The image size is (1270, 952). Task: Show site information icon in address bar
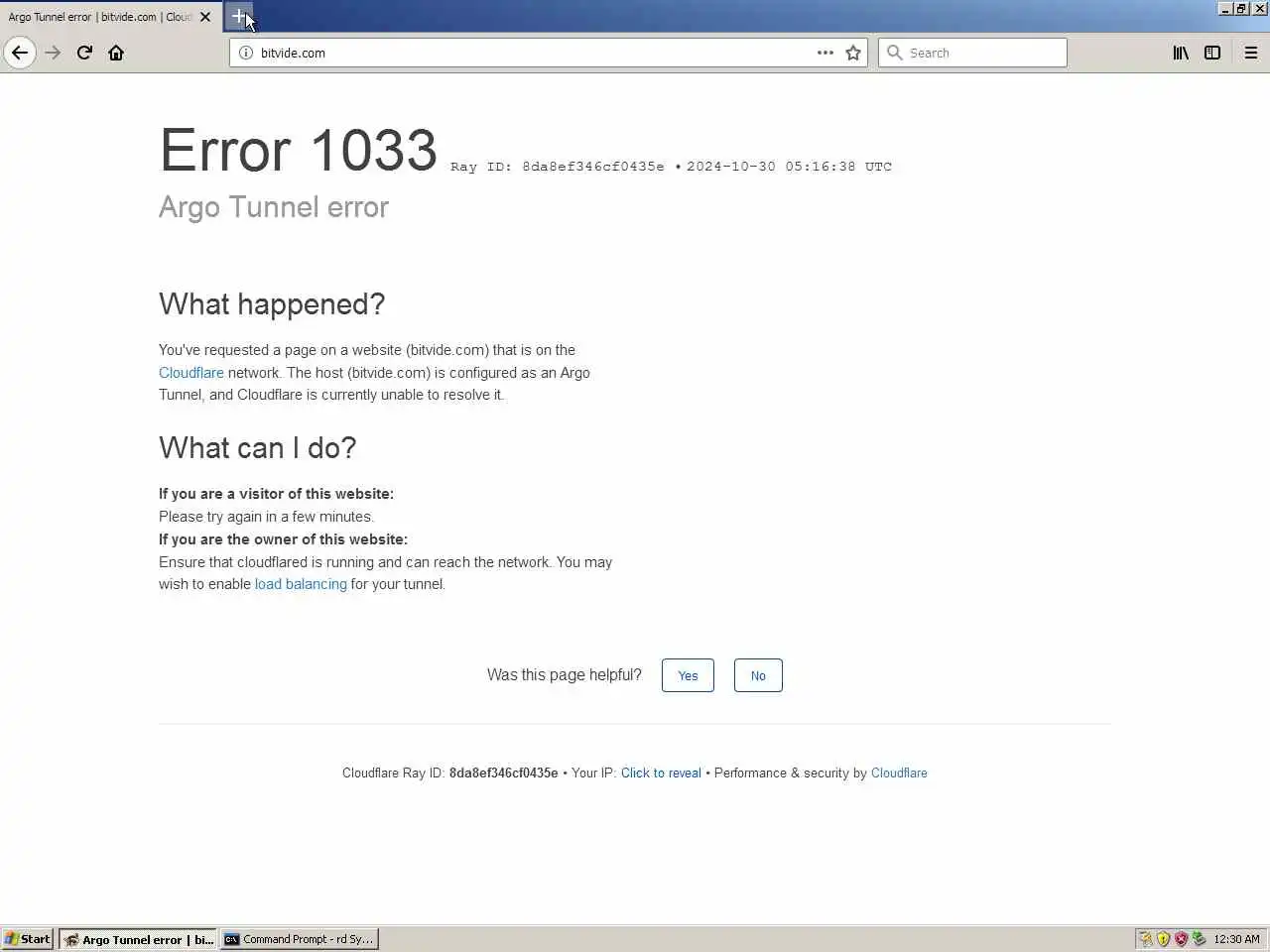pos(246,53)
